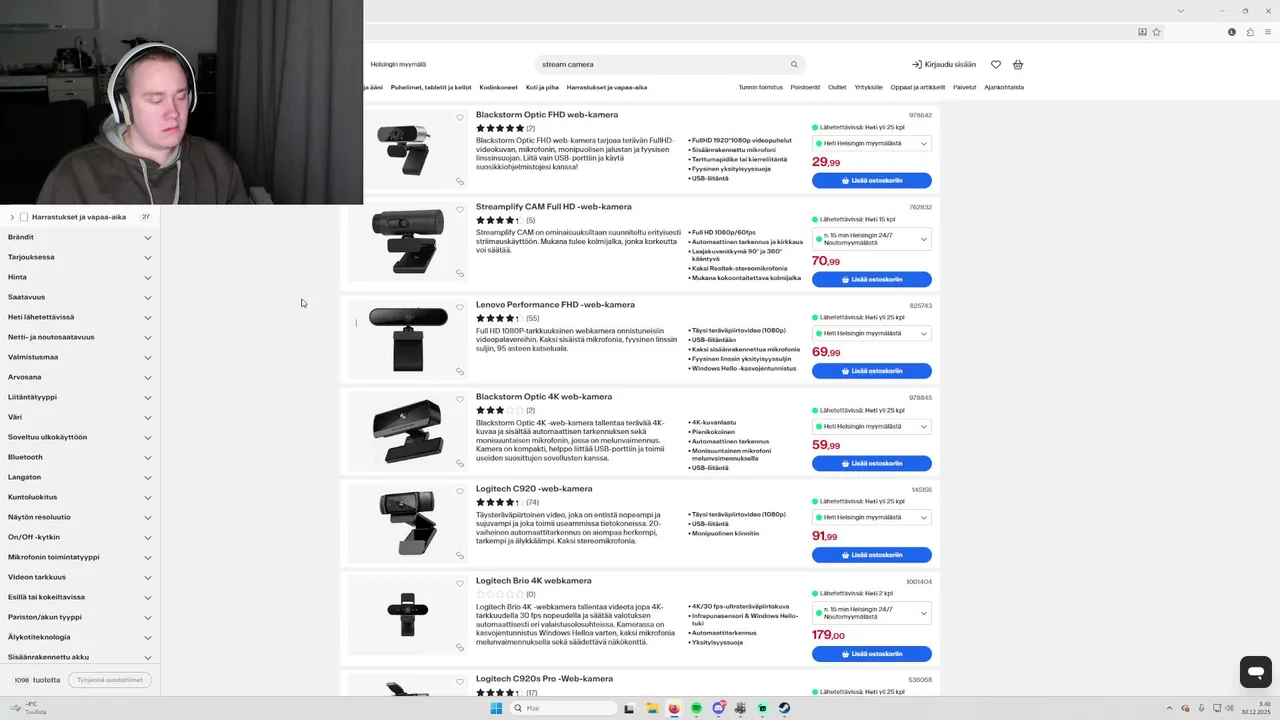Add Streamplify CAM Full HD to favorites heart
1280x720 pixels.
coord(460,209)
